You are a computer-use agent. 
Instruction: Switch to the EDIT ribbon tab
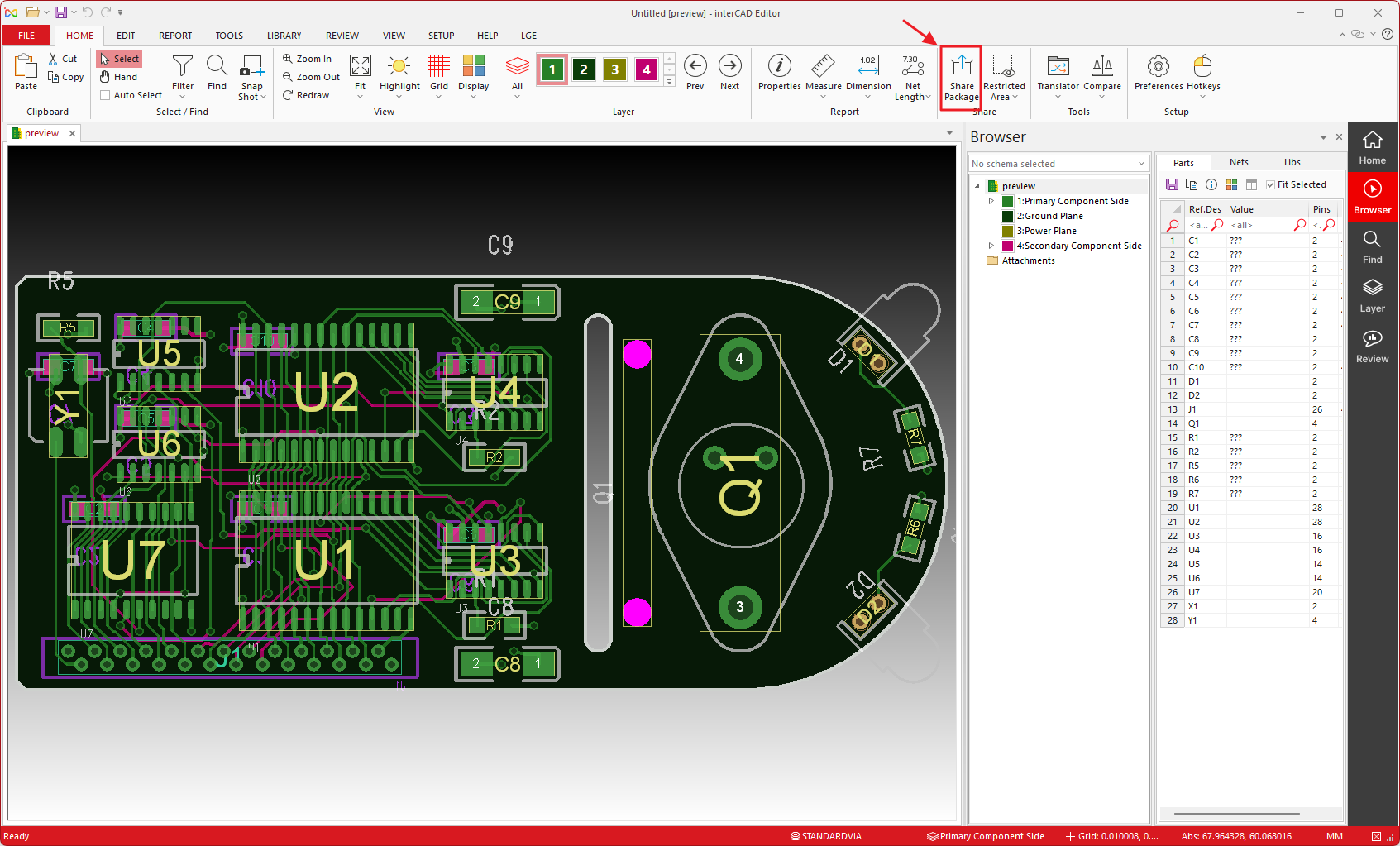coord(126,36)
